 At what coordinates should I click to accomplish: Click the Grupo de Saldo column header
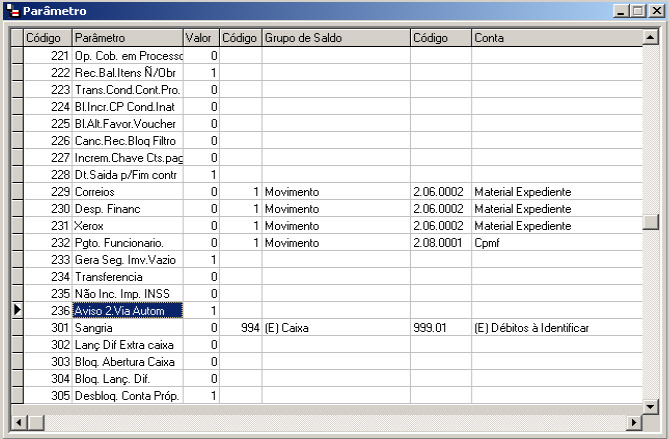[x=335, y=38]
